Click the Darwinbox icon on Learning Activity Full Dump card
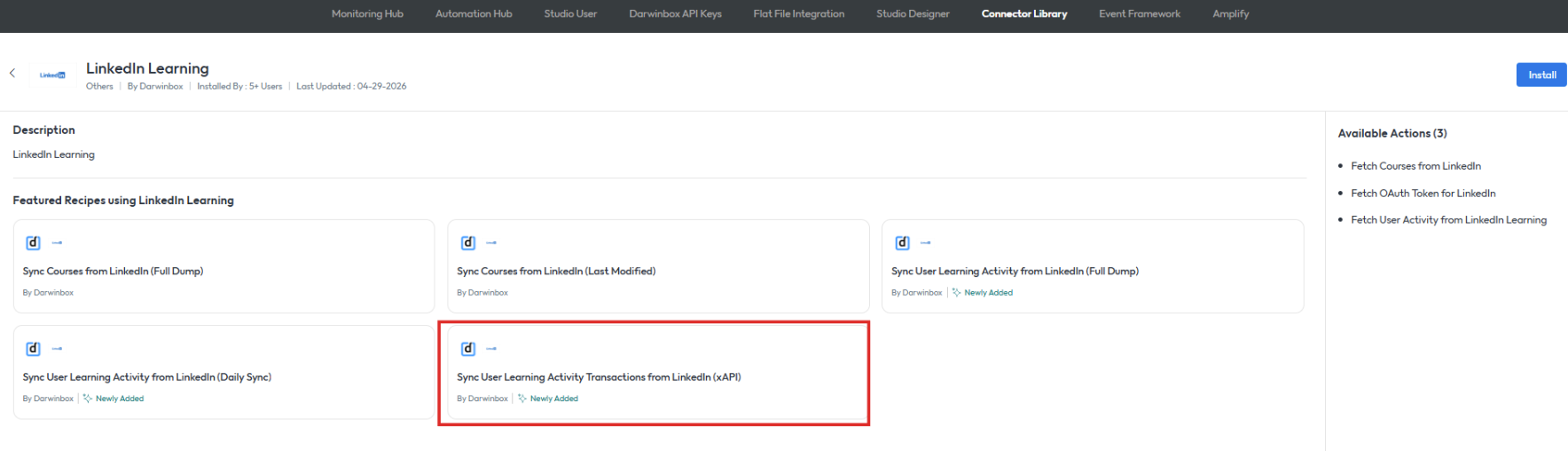Viewport: 1568px width, 451px height. tap(902, 242)
